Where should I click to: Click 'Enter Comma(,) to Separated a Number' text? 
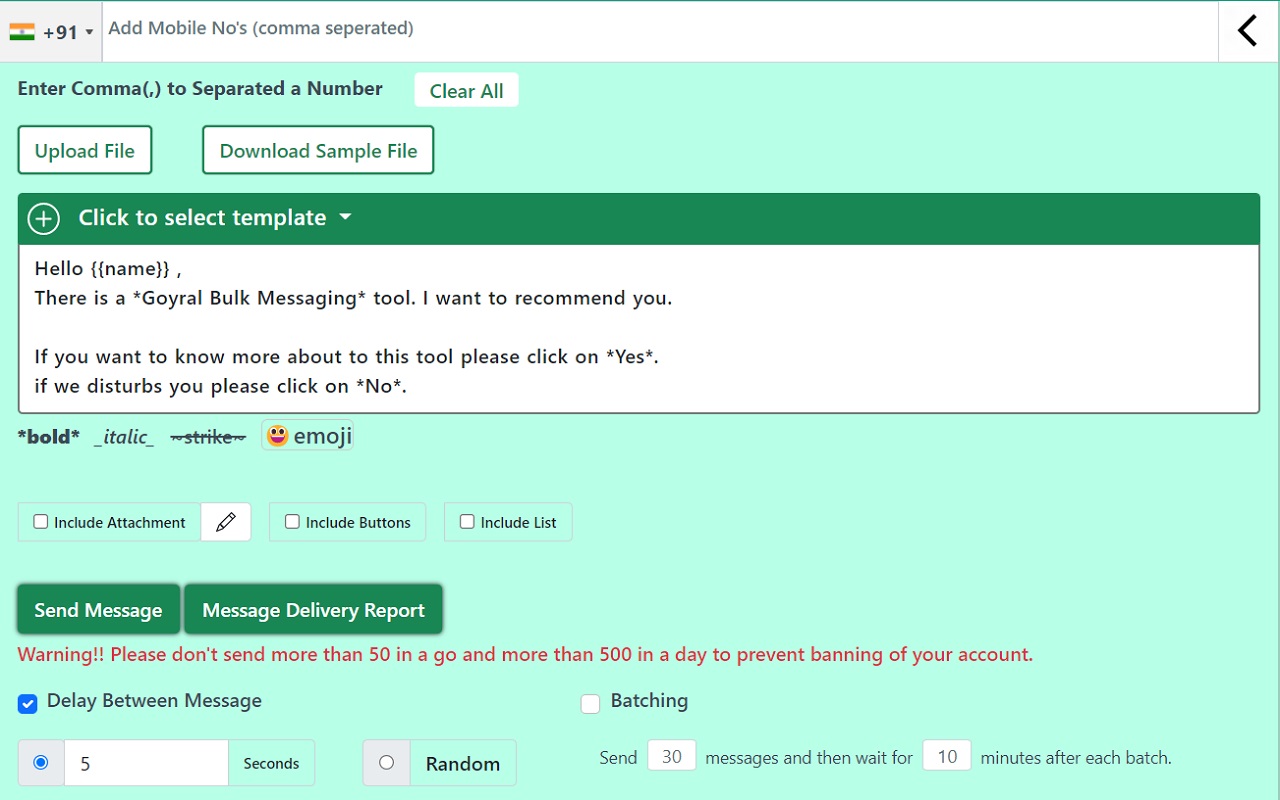(200, 89)
